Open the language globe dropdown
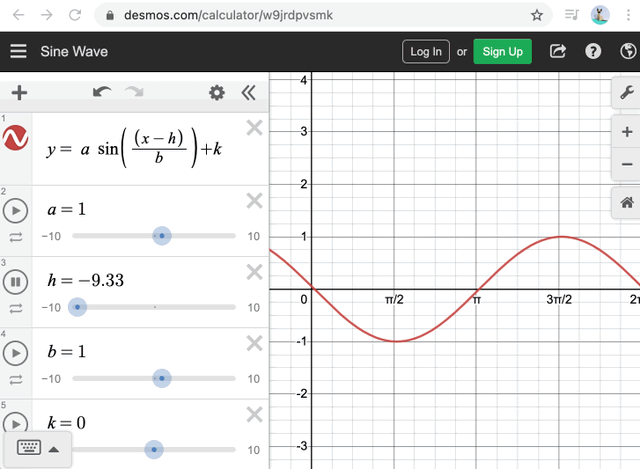The width and height of the screenshot is (640, 469). tap(628, 51)
